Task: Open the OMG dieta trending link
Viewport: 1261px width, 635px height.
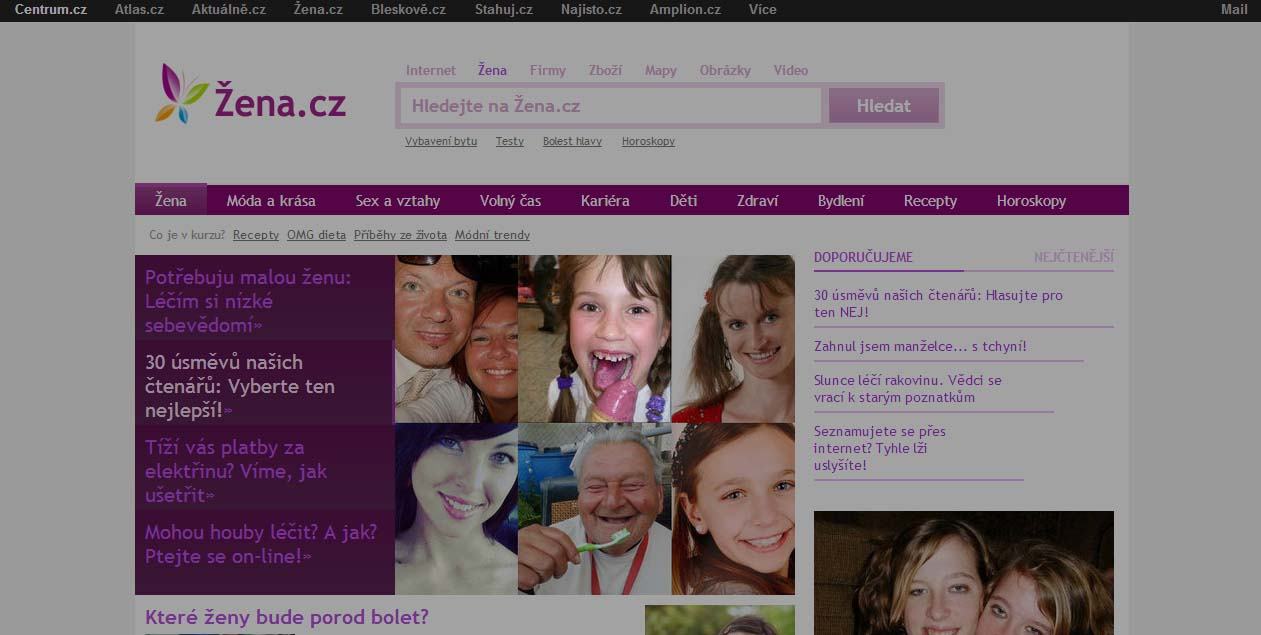Action: (316, 235)
